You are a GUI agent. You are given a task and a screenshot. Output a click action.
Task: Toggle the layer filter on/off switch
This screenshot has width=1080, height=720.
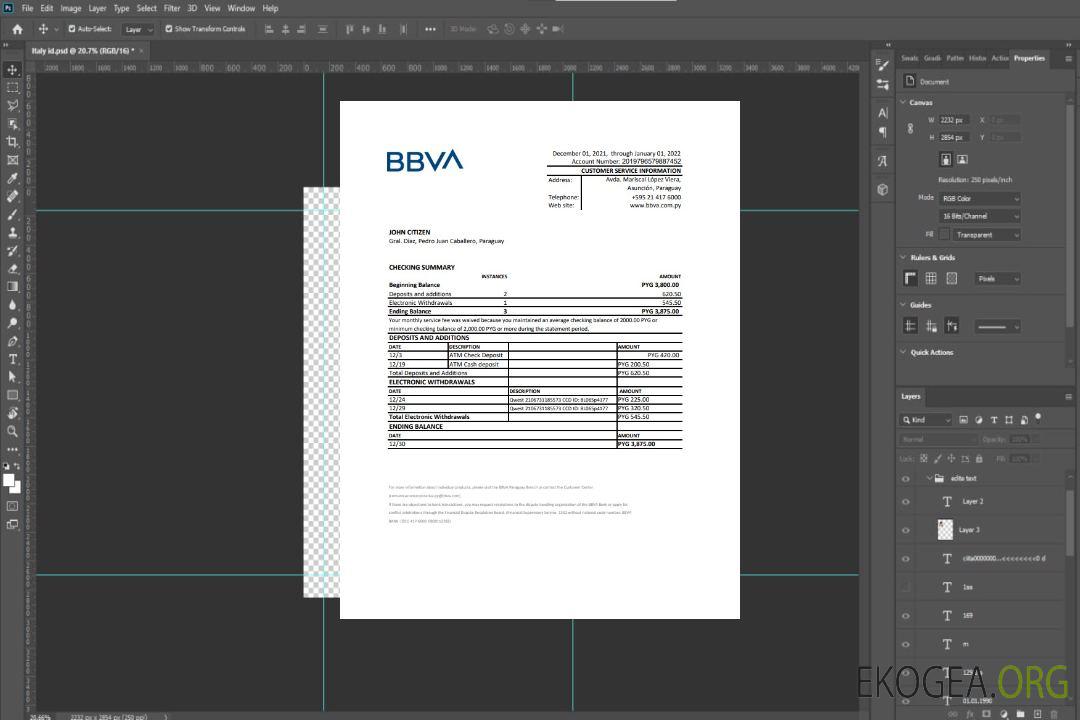pos(1038,418)
